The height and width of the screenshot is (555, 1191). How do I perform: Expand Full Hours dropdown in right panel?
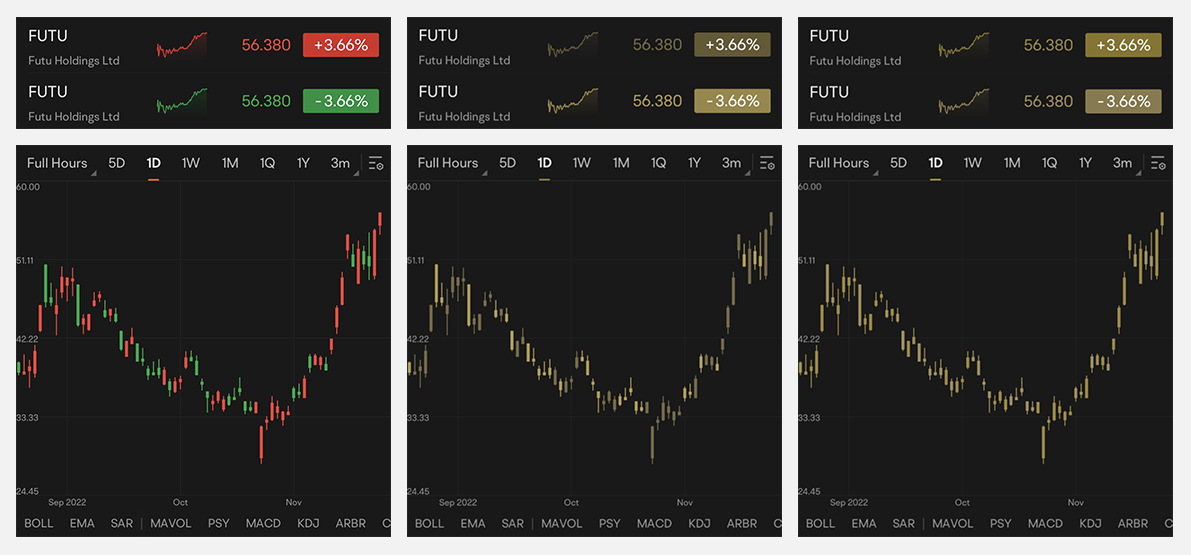coord(841,163)
